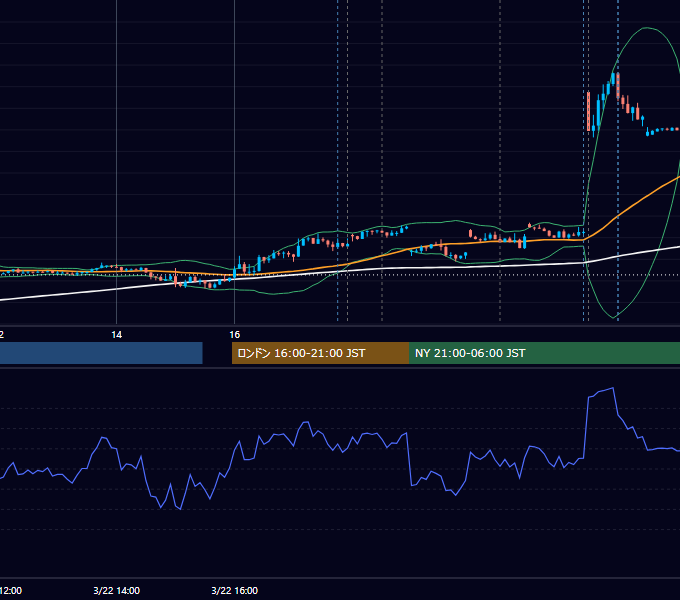
Task: Click the 16 hour label on time axis
Action: click(235, 335)
